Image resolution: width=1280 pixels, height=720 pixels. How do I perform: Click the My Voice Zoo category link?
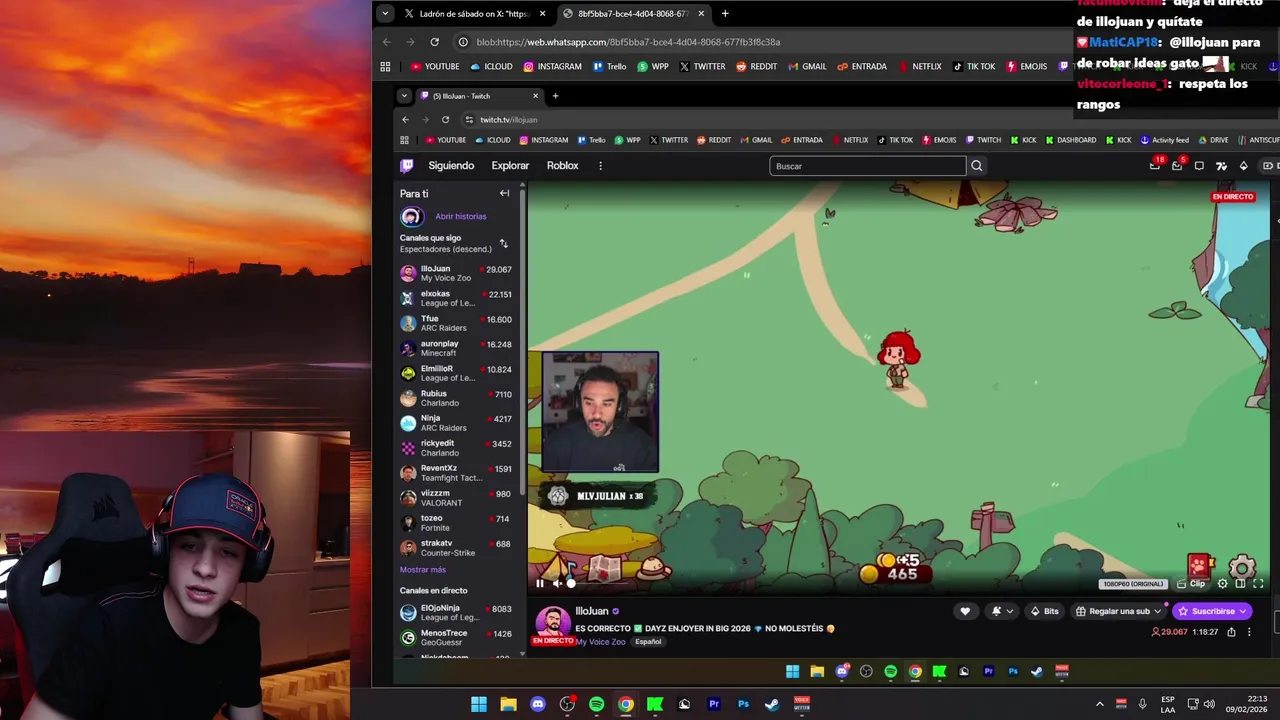click(601, 641)
